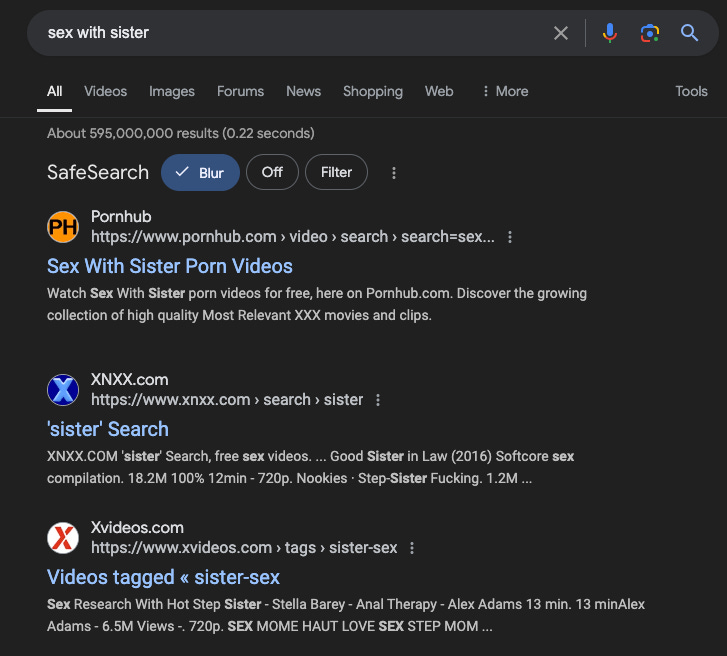Open the News tab
Screen dimensions: 727x656
[303, 91]
